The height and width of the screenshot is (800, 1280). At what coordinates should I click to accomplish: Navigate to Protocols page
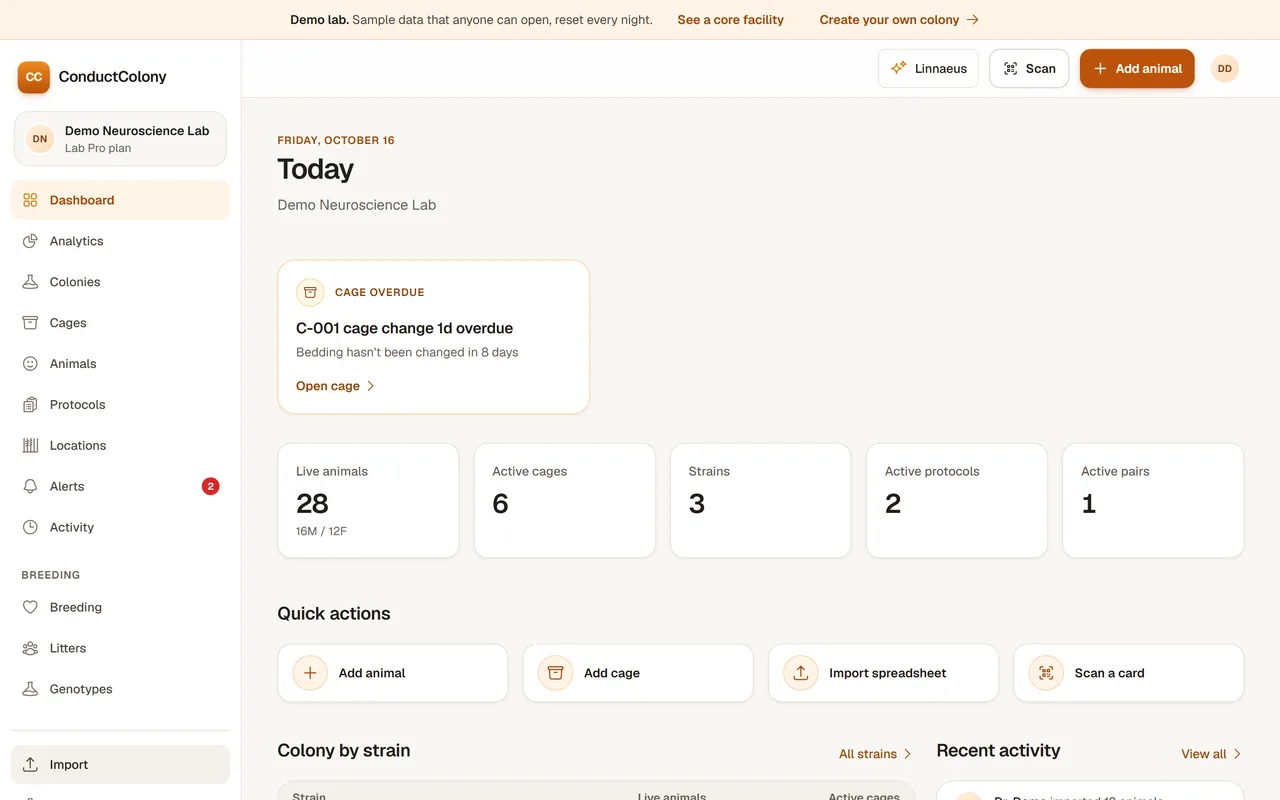[x=120, y=405]
